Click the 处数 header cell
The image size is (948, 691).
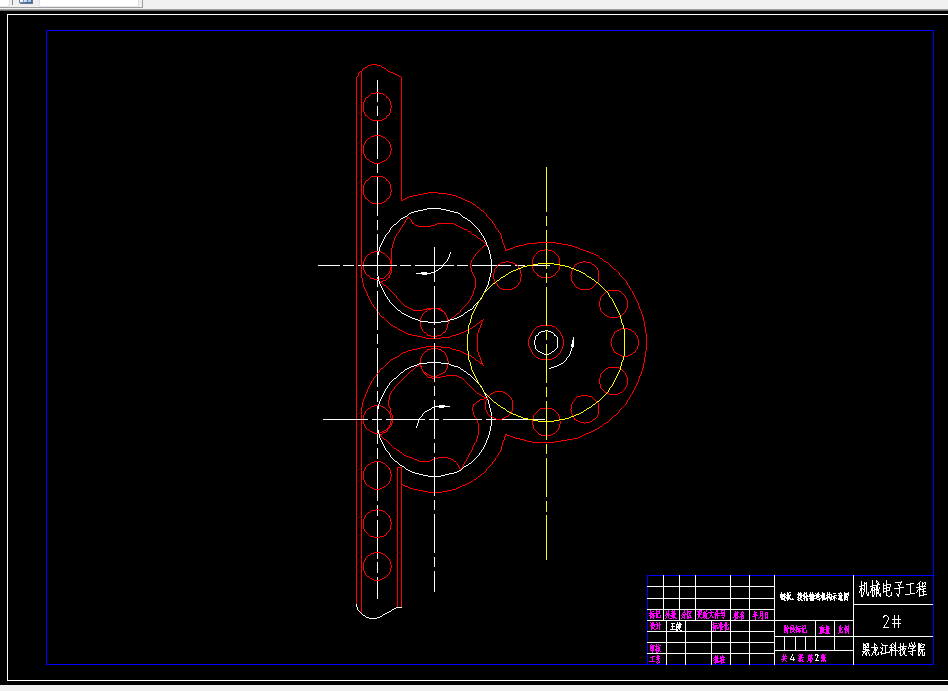670,615
